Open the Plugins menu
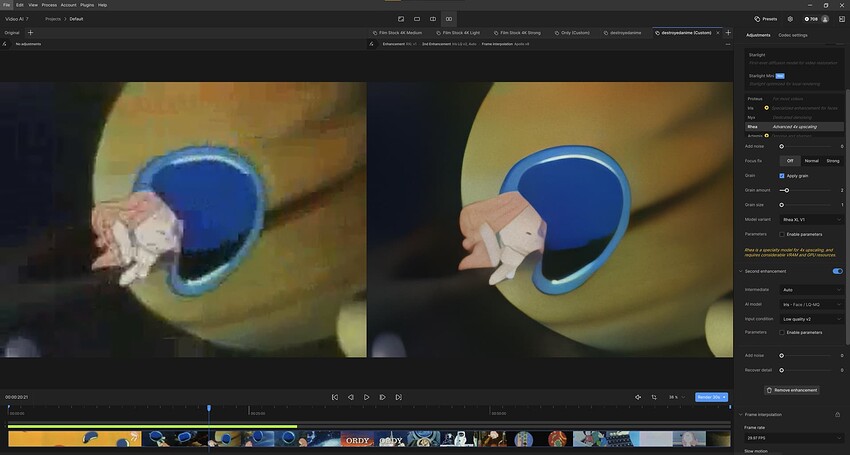This screenshot has height=455, width=850. 87,5
